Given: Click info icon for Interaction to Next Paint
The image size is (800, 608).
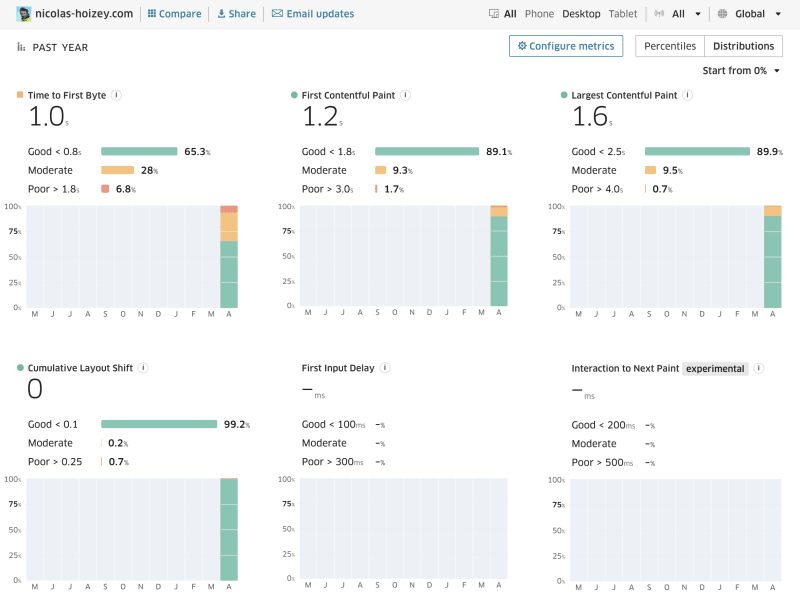Looking at the screenshot, I should tap(759, 368).
